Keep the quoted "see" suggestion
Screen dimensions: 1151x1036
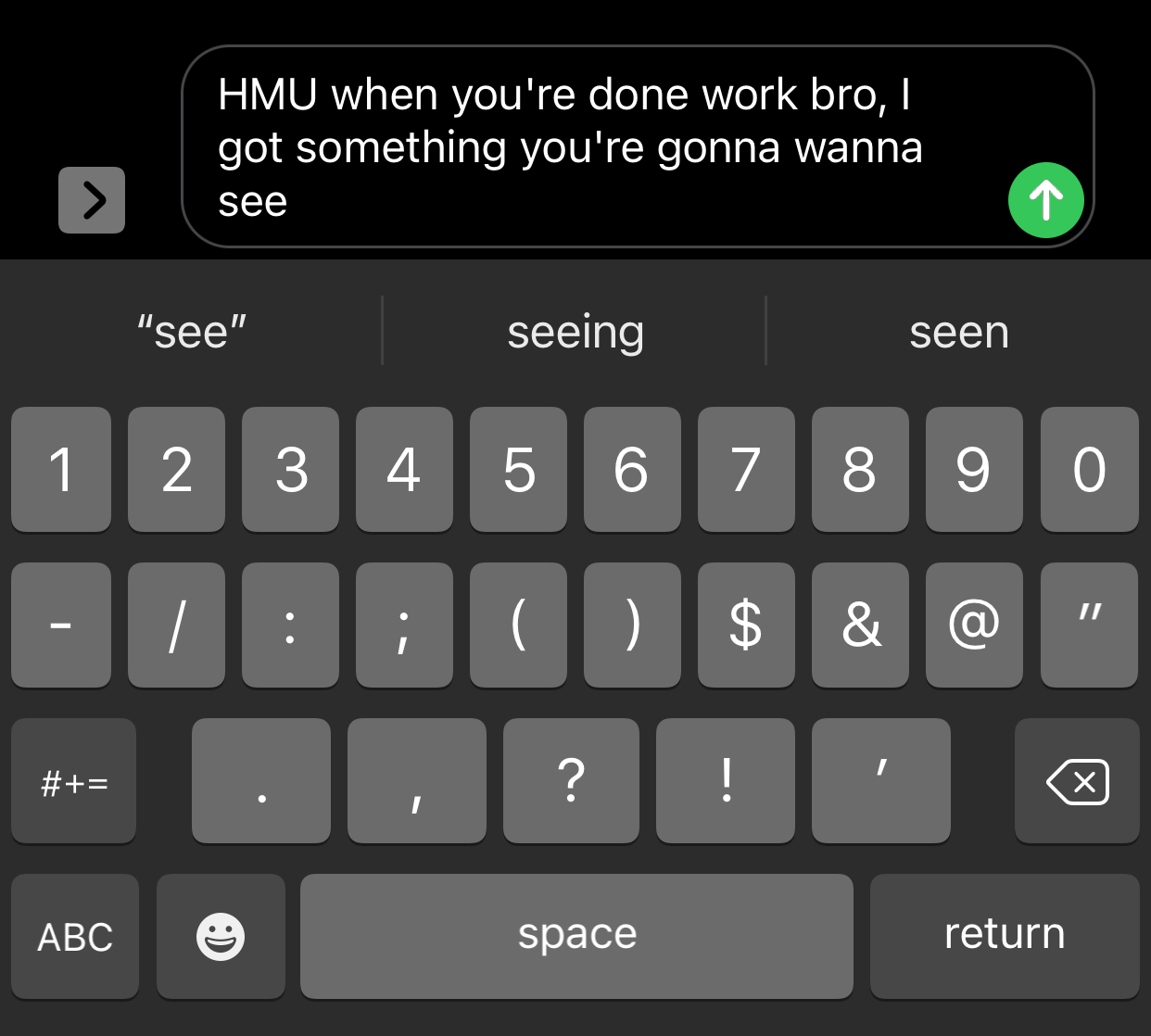coord(191,331)
